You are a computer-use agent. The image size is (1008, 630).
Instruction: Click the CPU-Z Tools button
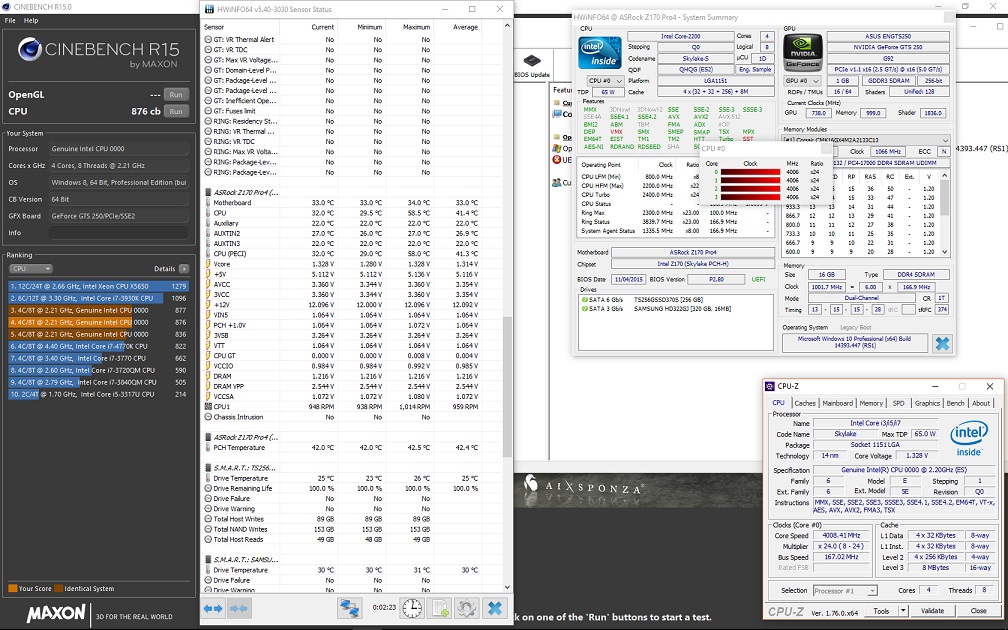click(881, 611)
